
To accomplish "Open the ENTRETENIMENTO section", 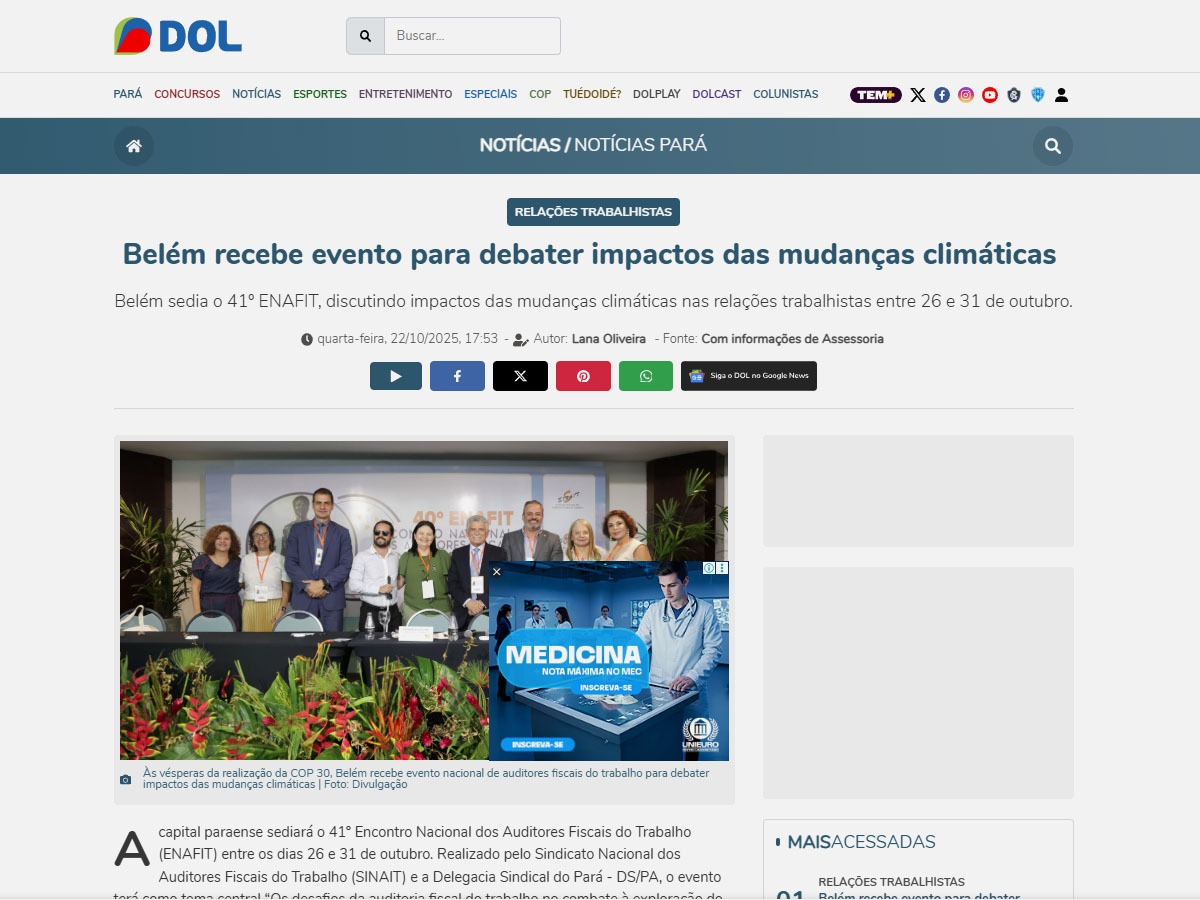I will coord(405,94).
